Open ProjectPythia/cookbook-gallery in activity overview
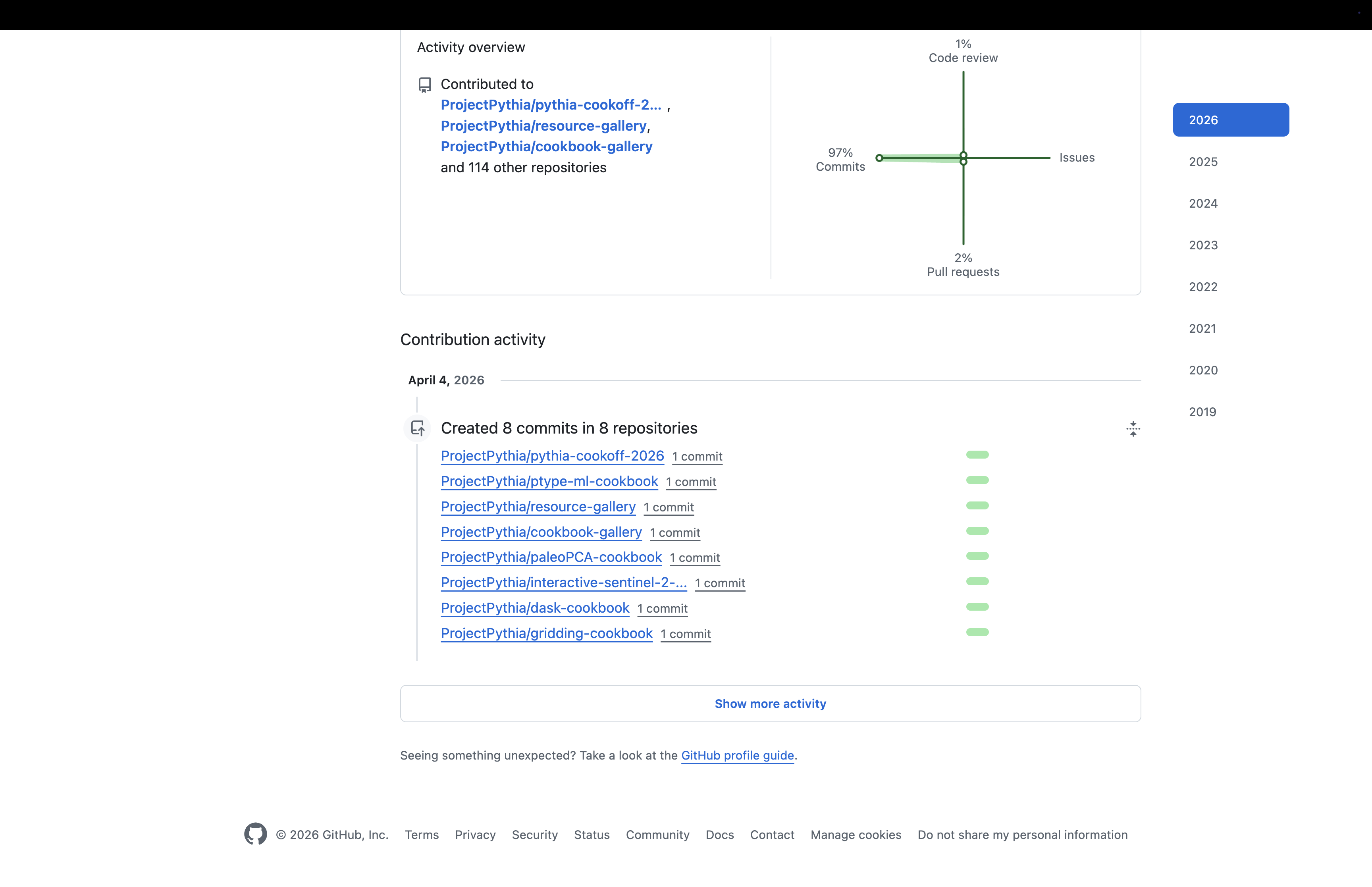Screen dimensions: 1372x887 [546, 146]
